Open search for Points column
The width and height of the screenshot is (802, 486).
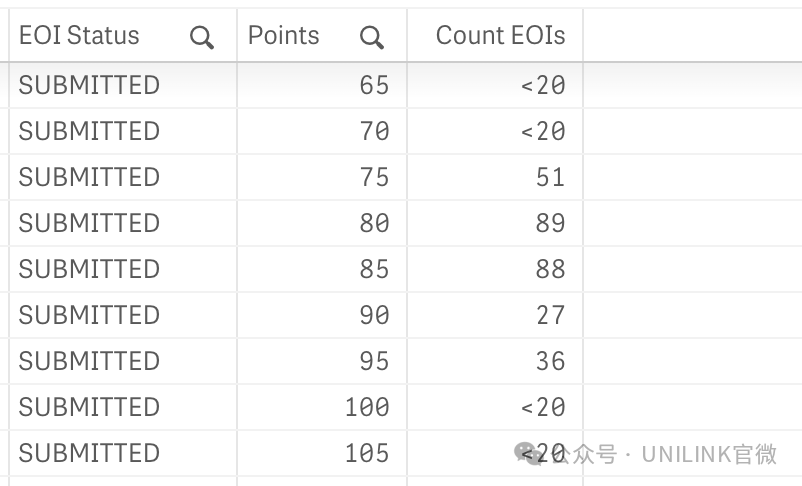point(371,38)
